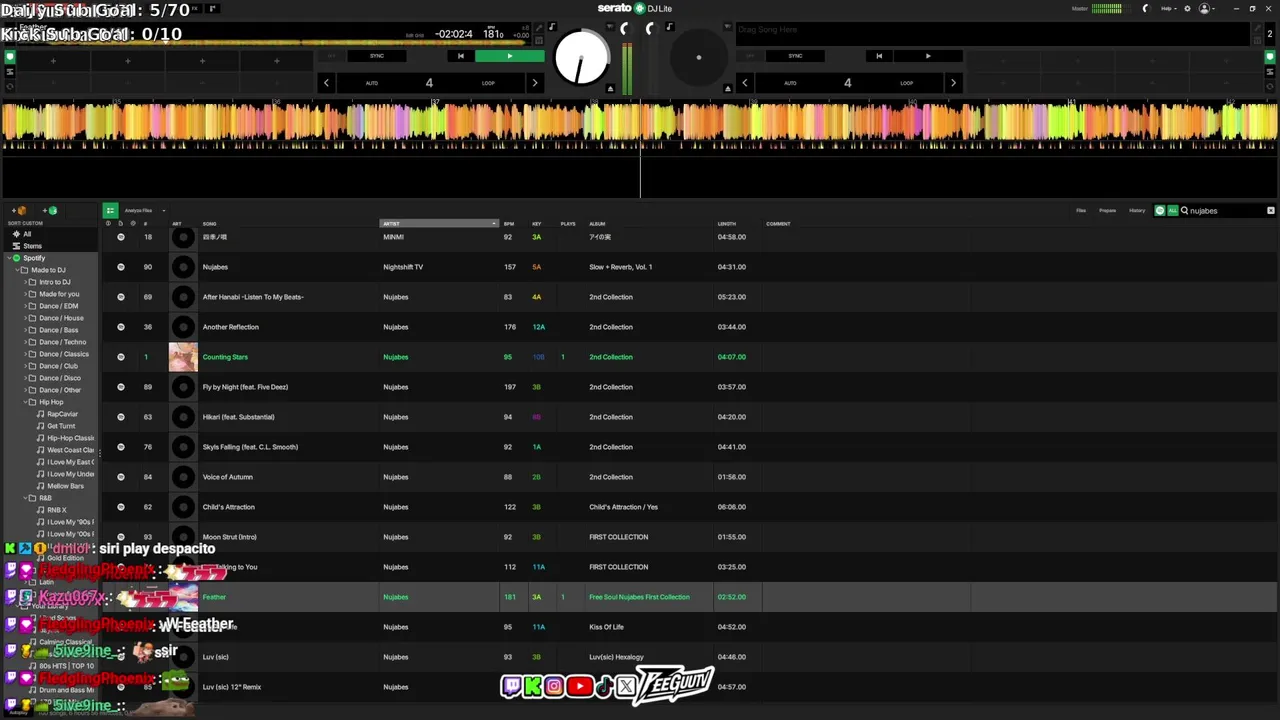
Task: Toggle the ALL search filter
Action: pyautogui.click(x=1172, y=211)
